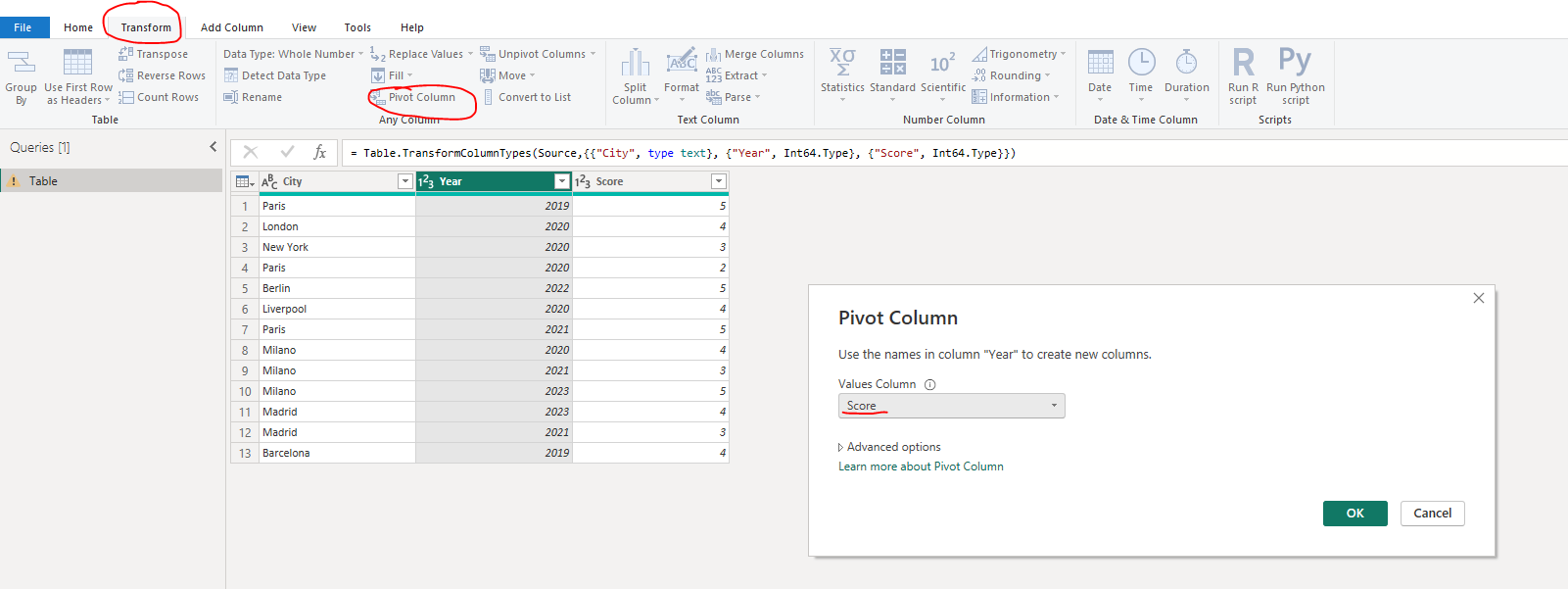This screenshot has height=589, width=1568.
Task: Click the Format text icon
Action: (682, 62)
